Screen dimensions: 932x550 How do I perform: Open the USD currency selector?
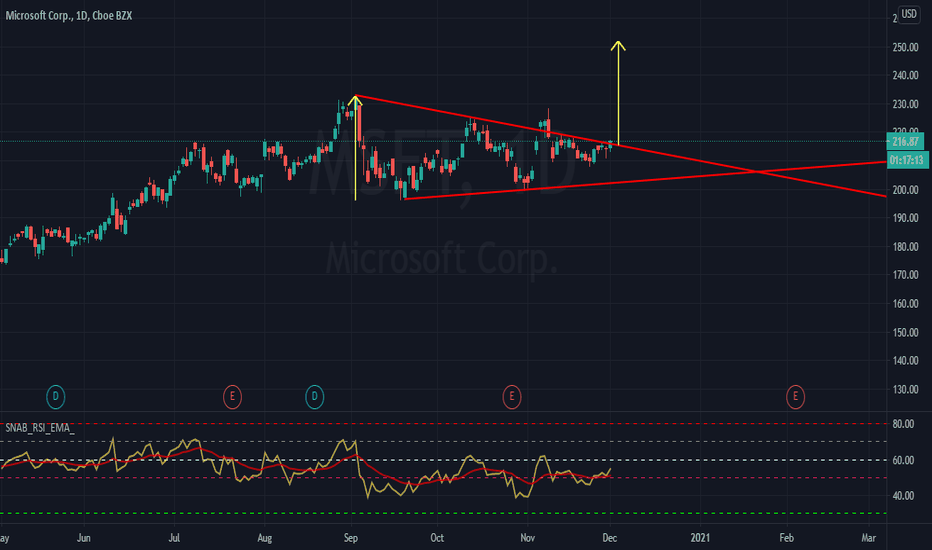coord(909,14)
